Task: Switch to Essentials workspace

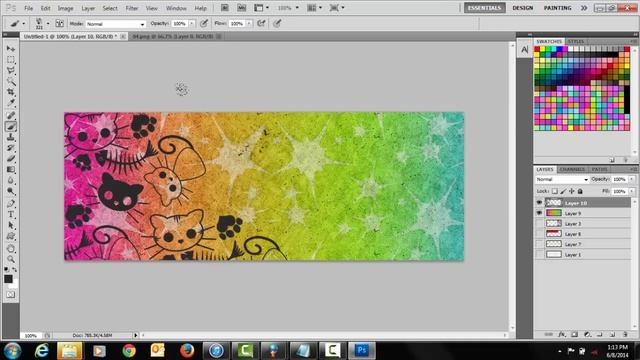Action: coord(484,8)
